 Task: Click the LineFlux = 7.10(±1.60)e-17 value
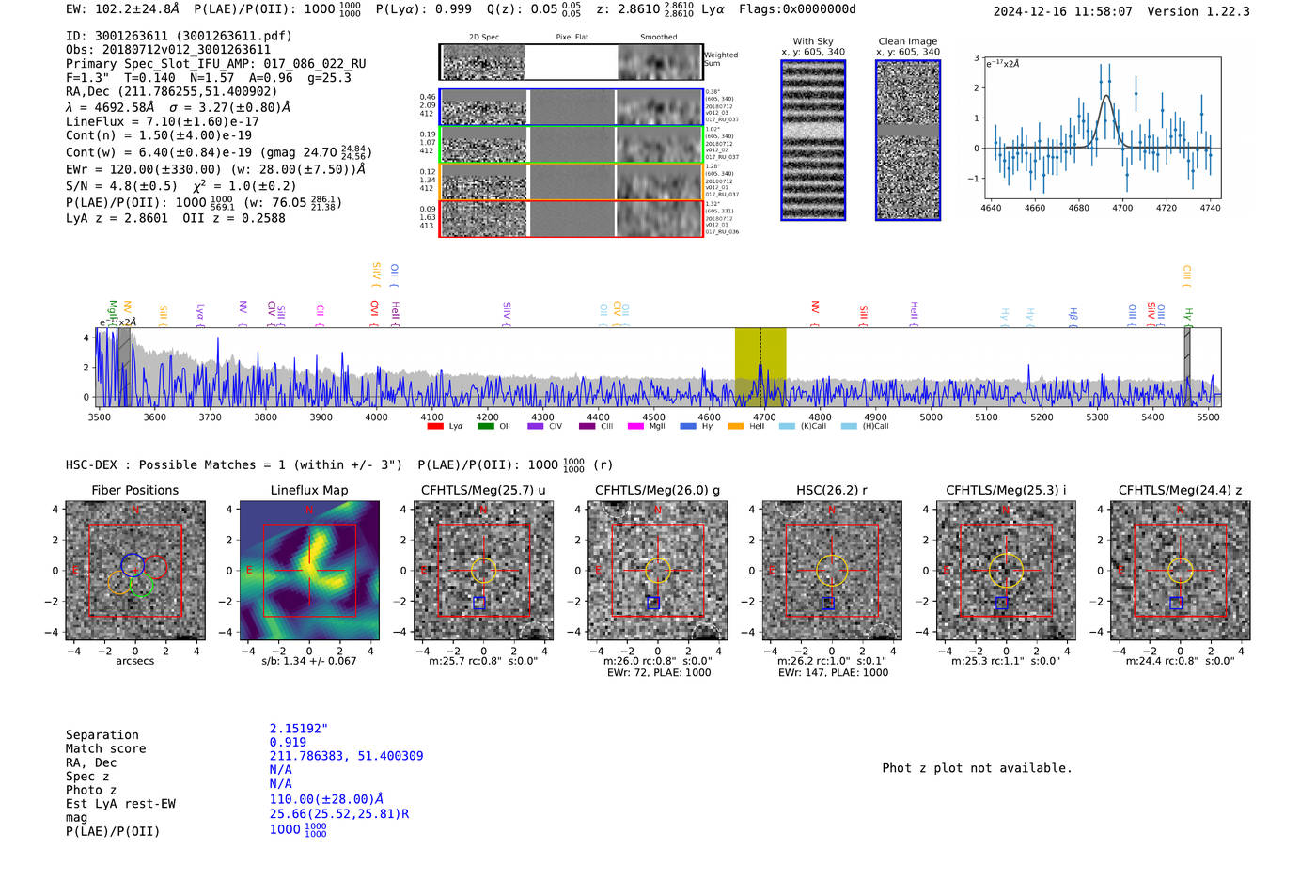tap(163, 121)
